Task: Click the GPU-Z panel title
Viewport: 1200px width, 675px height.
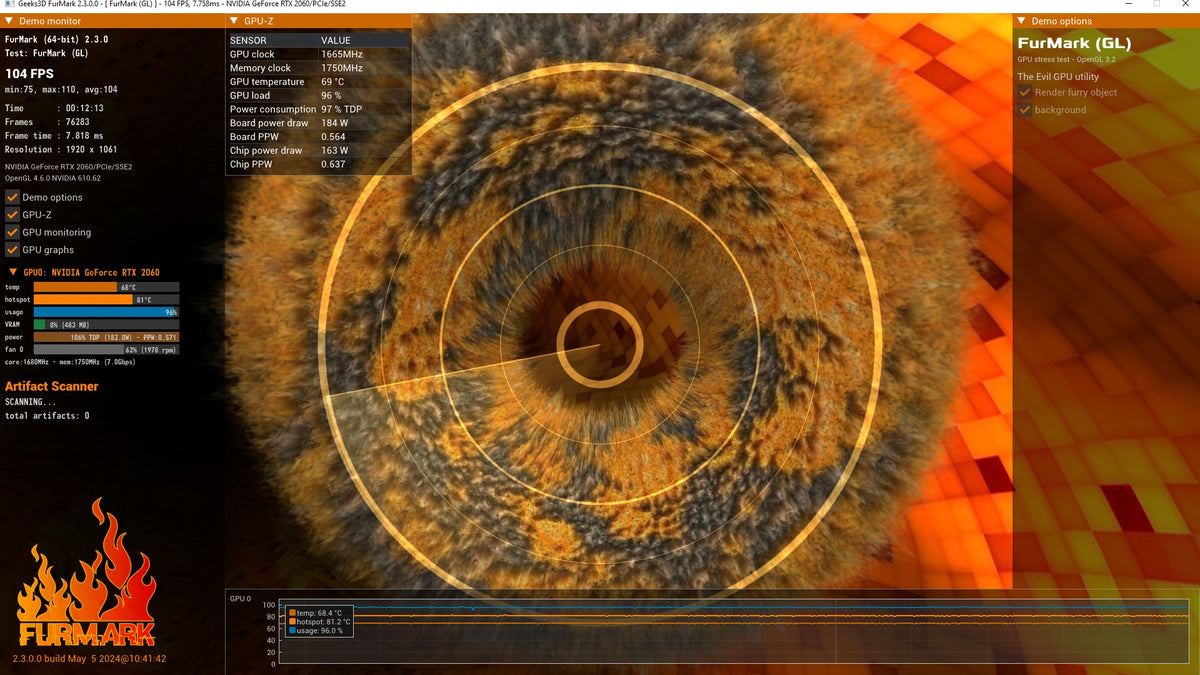Action: click(x=260, y=21)
